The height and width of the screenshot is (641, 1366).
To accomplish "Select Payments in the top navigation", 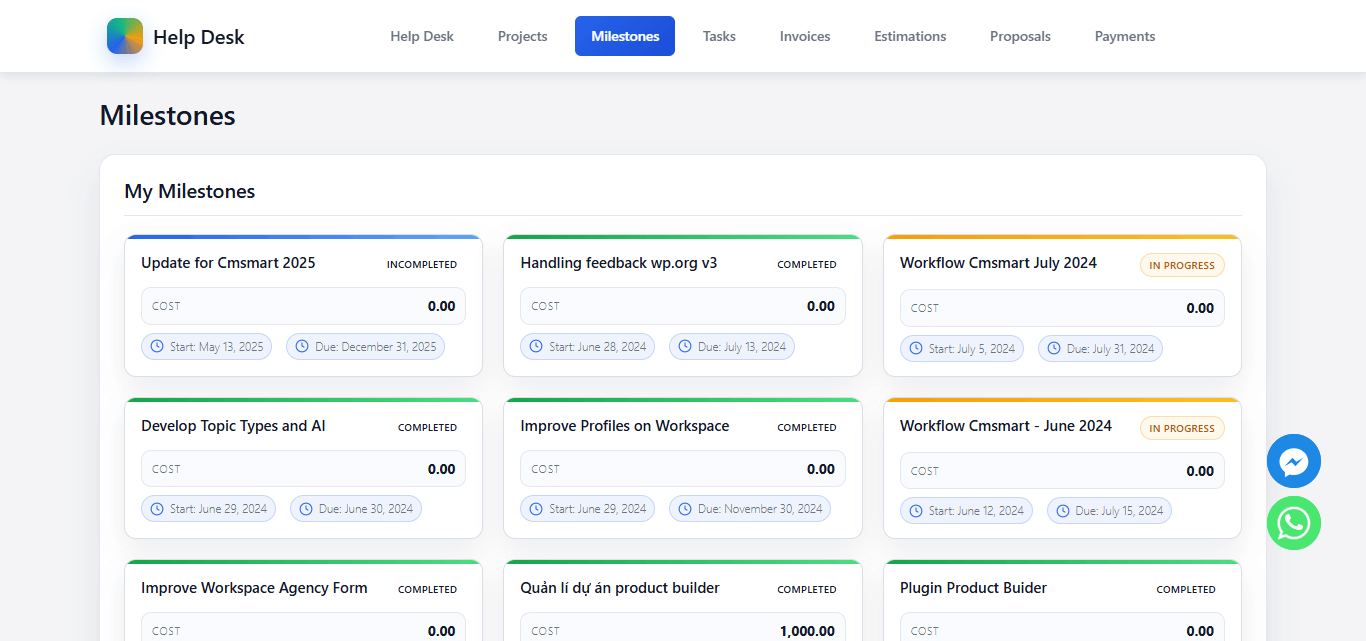I will 1125,36.
